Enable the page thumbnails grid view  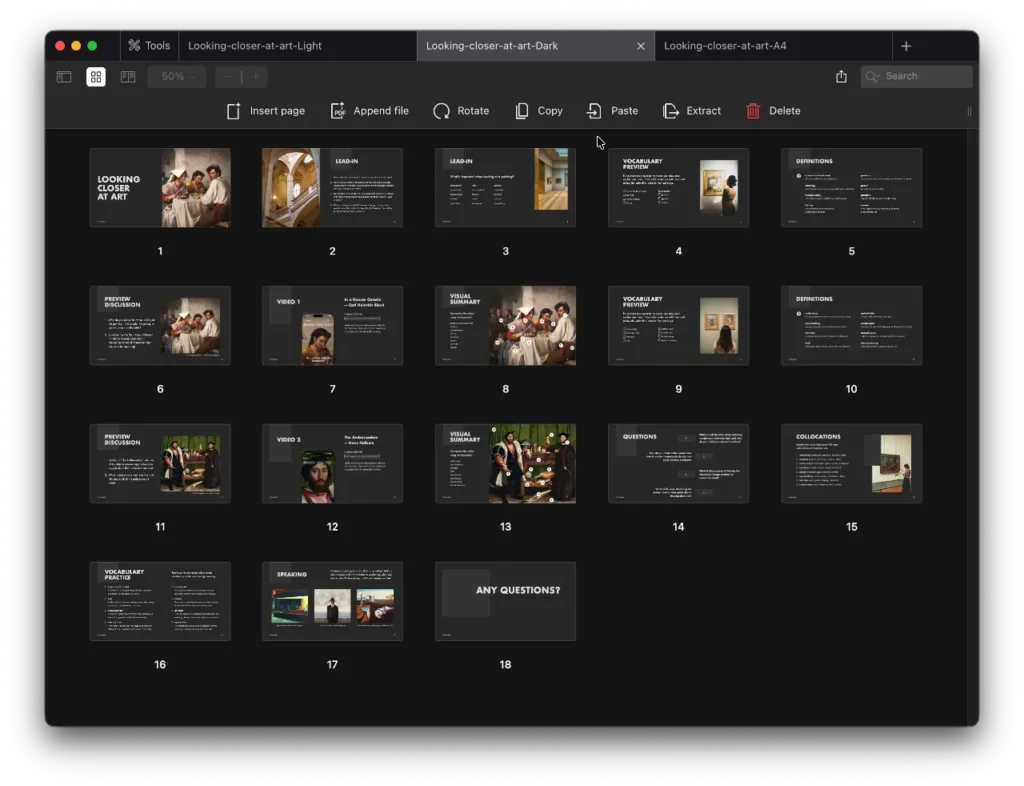[x=95, y=76]
